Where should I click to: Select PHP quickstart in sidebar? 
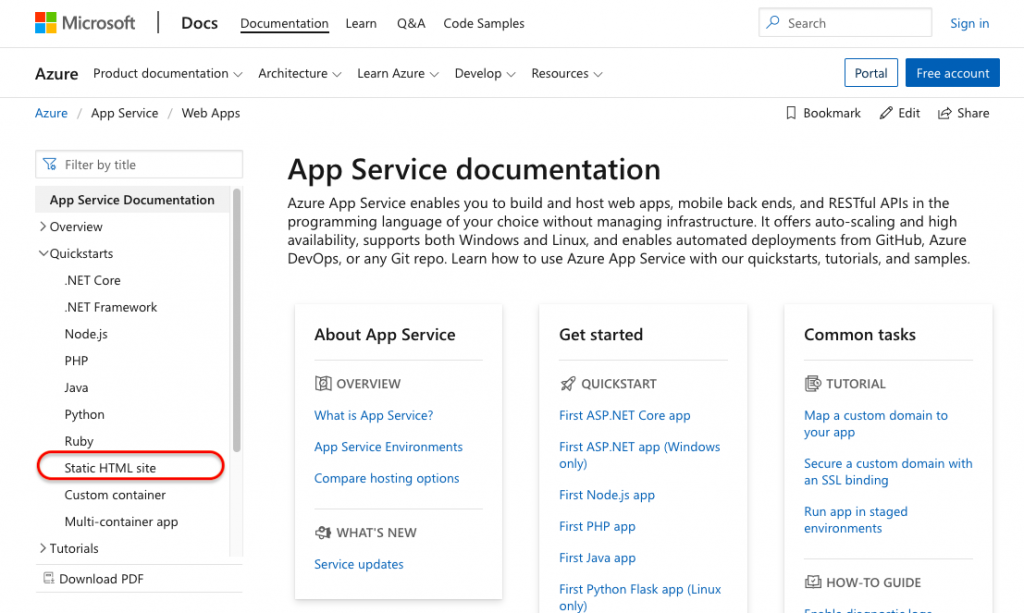pos(76,360)
